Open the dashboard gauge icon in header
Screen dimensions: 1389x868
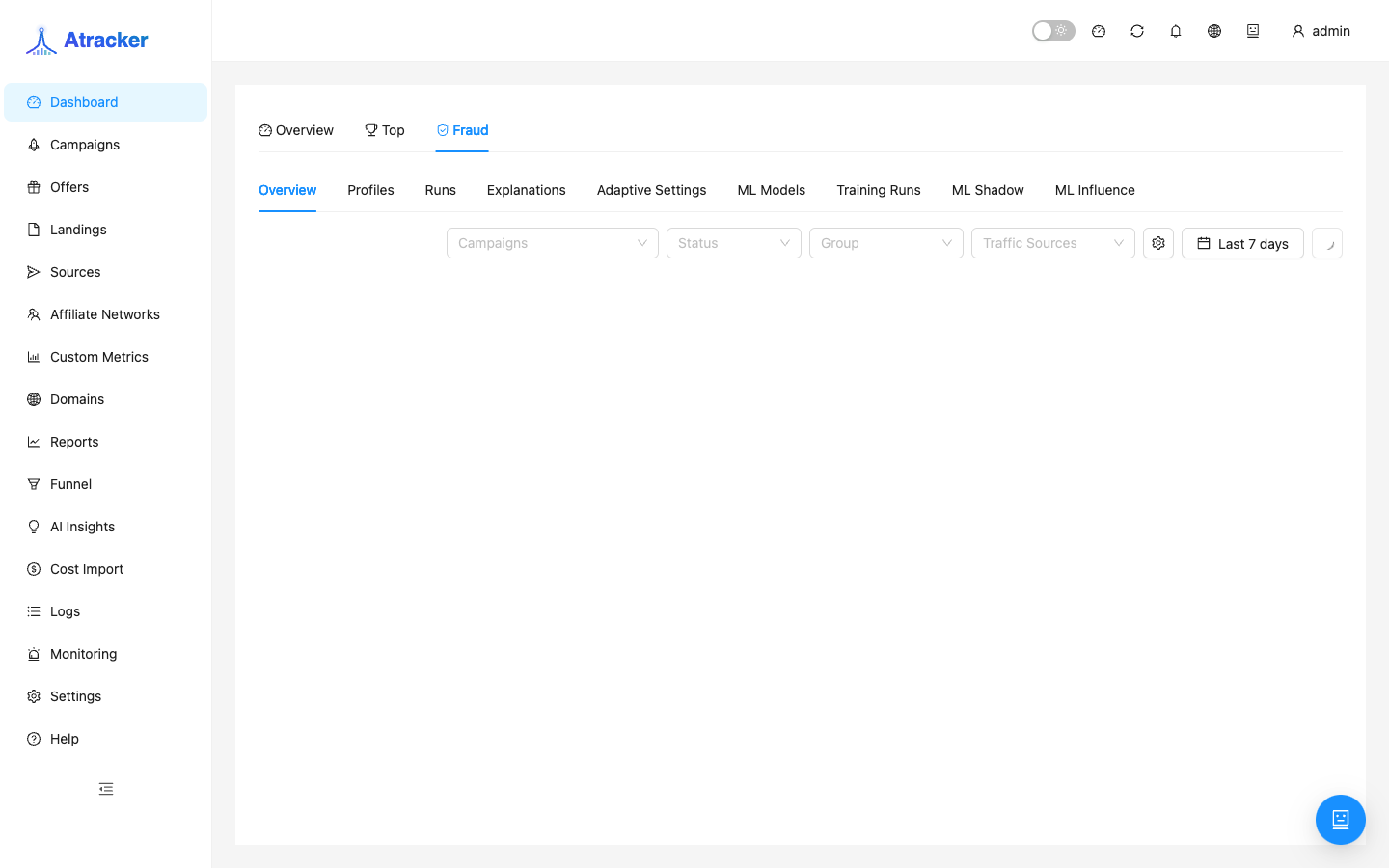1099,31
